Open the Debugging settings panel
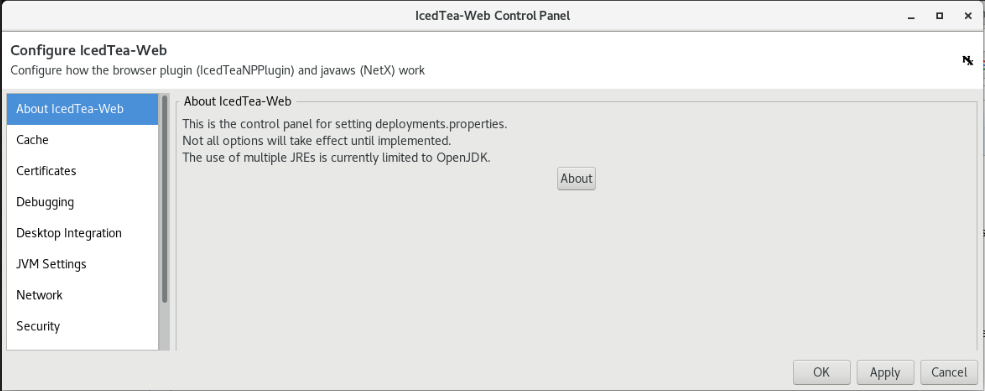Image resolution: width=985 pixels, height=391 pixels. 82,202
